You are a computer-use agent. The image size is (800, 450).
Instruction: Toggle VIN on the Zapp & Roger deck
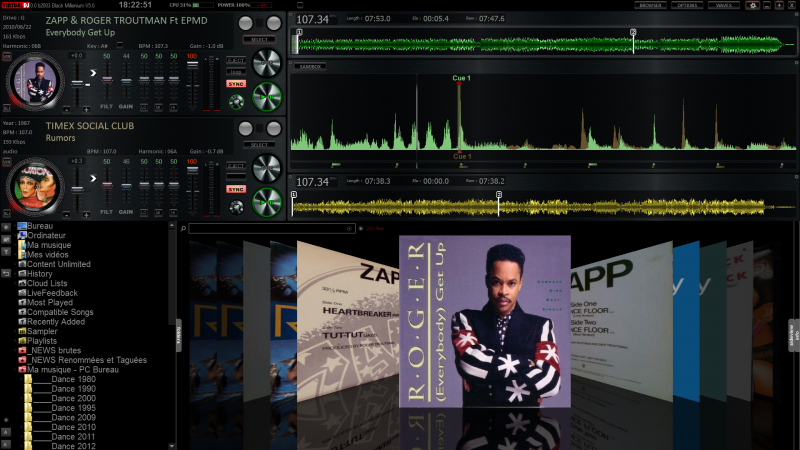[7, 57]
